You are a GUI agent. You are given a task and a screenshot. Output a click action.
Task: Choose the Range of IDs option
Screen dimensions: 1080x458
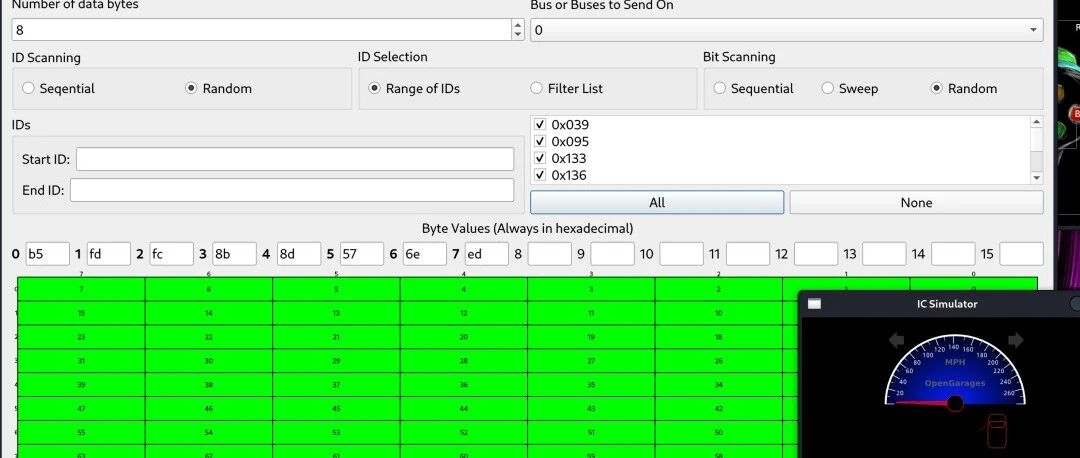(x=414, y=88)
